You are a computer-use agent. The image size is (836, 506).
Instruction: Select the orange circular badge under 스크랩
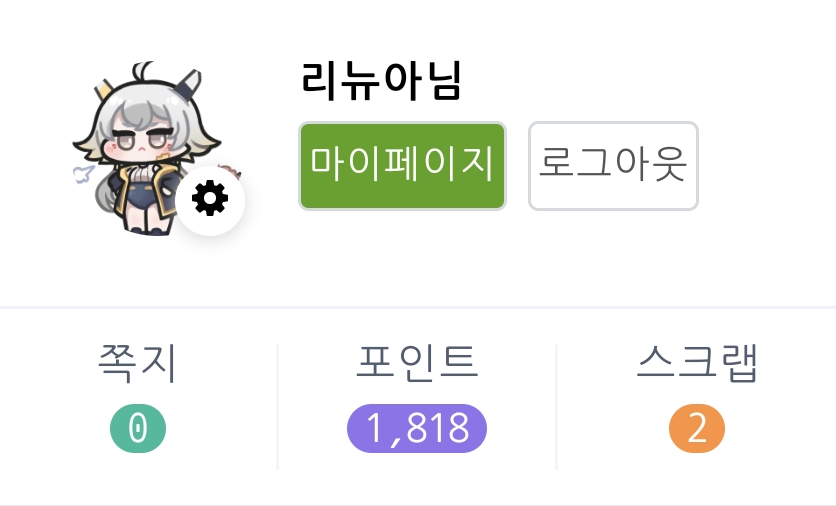(x=697, y=428)
